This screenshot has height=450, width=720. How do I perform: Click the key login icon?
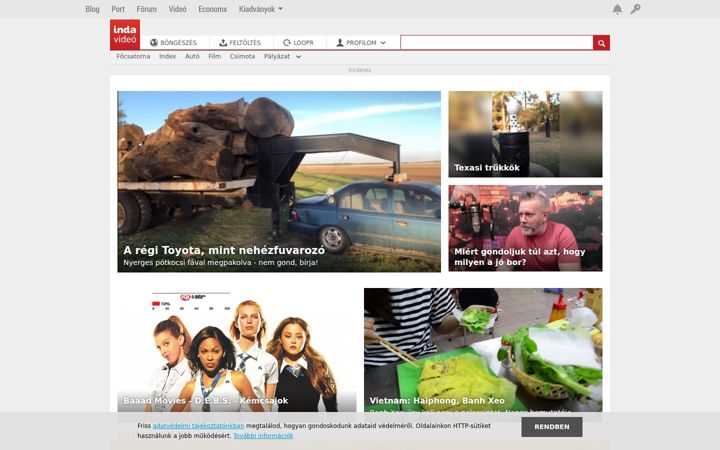pos(636,9)
